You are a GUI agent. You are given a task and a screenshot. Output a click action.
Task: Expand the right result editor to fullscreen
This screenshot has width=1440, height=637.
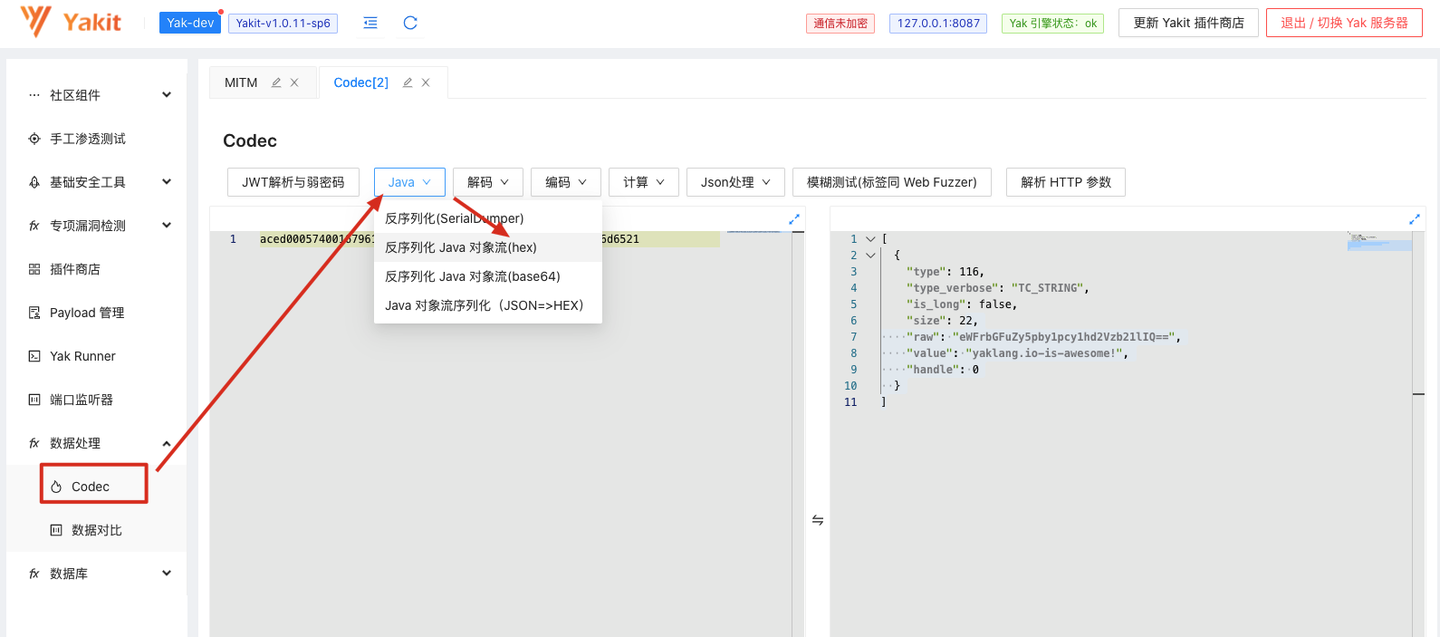[1414, 219]
